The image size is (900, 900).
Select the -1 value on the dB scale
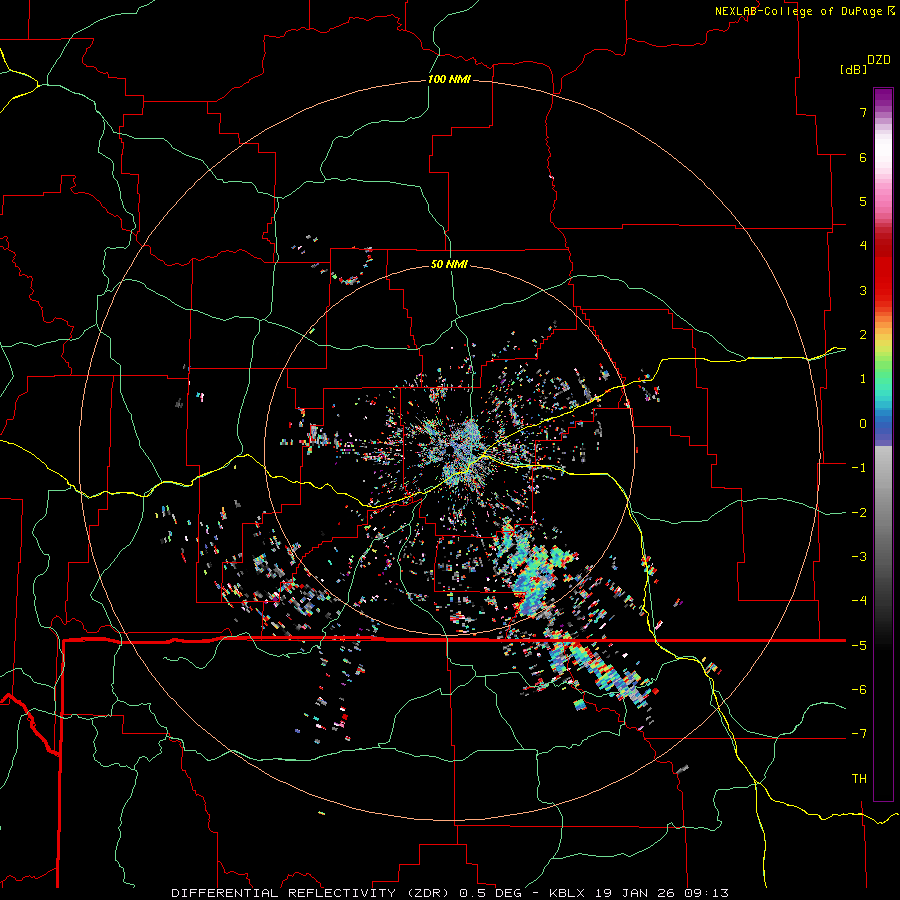click(859, 468)
